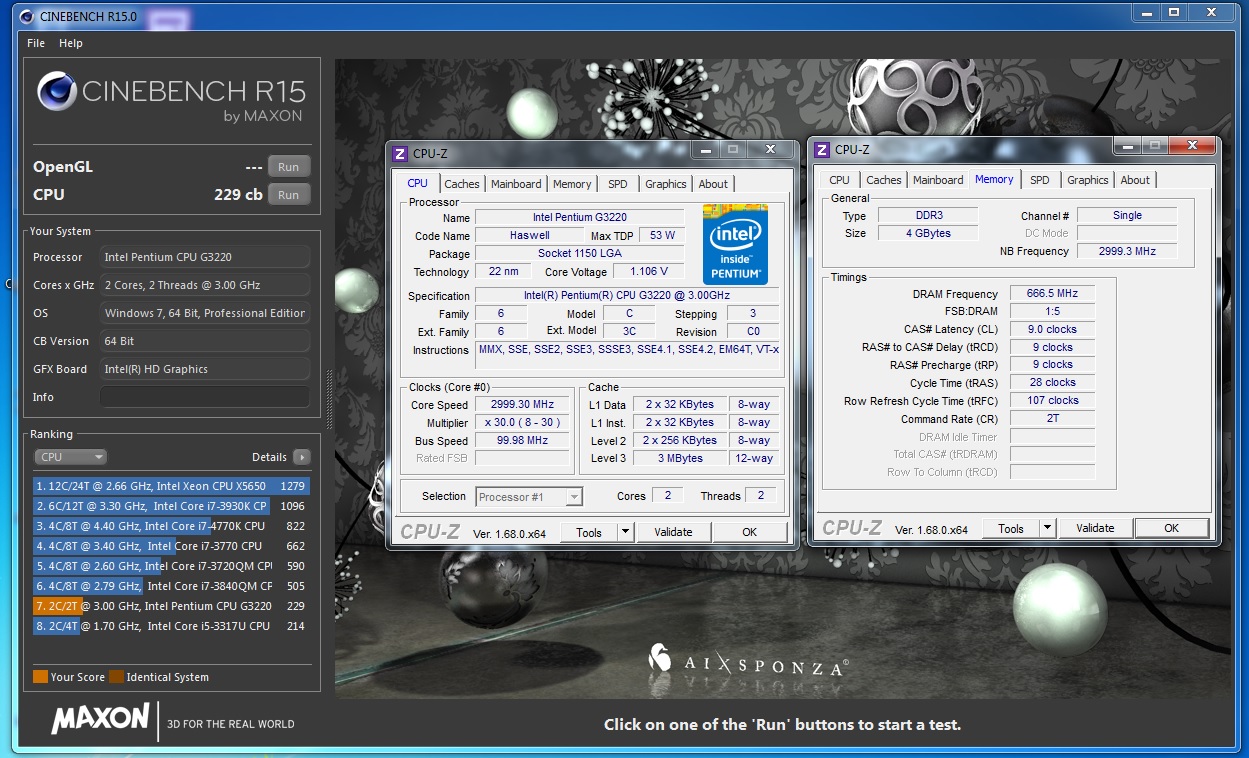Image resolution: width=1249 pixels, height=758 pixels.
Task: Select ranking entry Intel Xeon CPU X5650
Action: (x=171, y=486)
